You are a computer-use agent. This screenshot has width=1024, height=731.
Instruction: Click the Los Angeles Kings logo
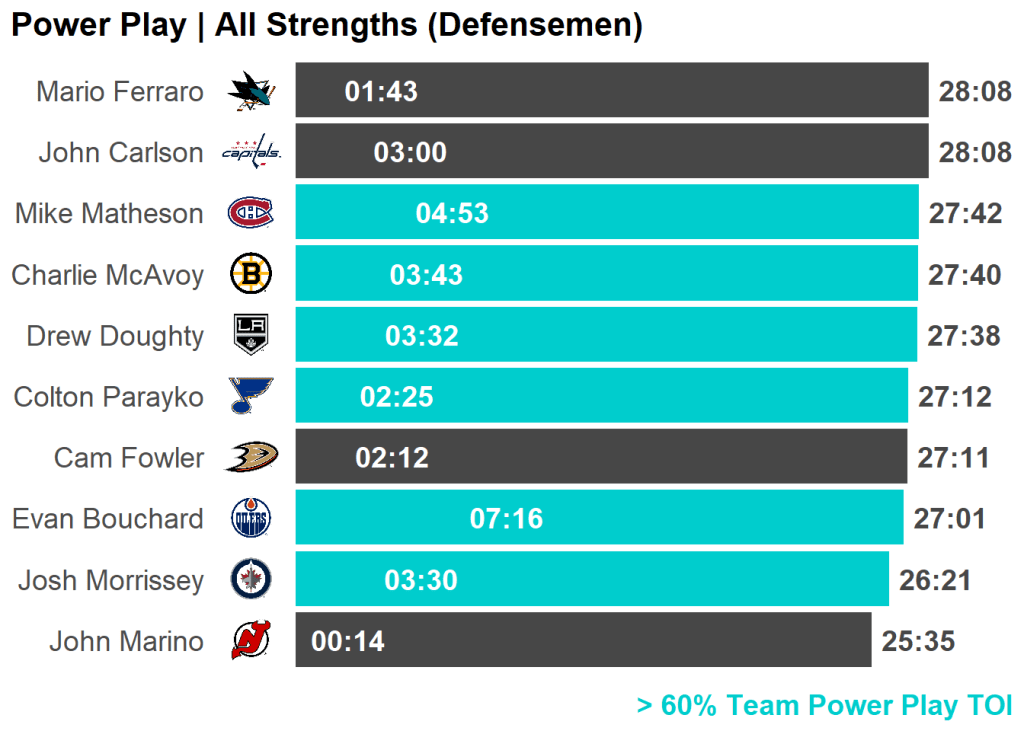[251, 335]
